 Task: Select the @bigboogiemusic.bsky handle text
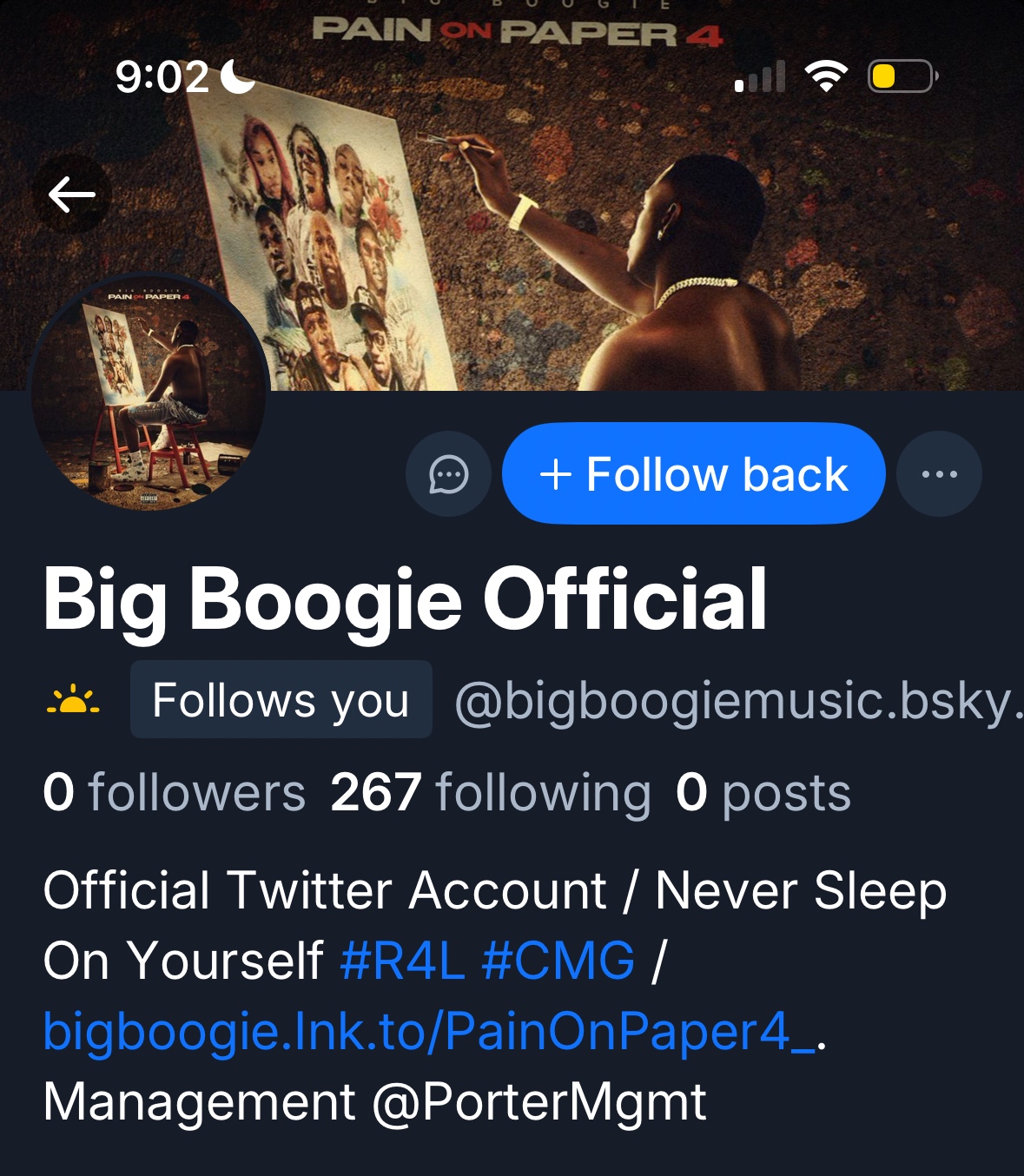point(738,700)
